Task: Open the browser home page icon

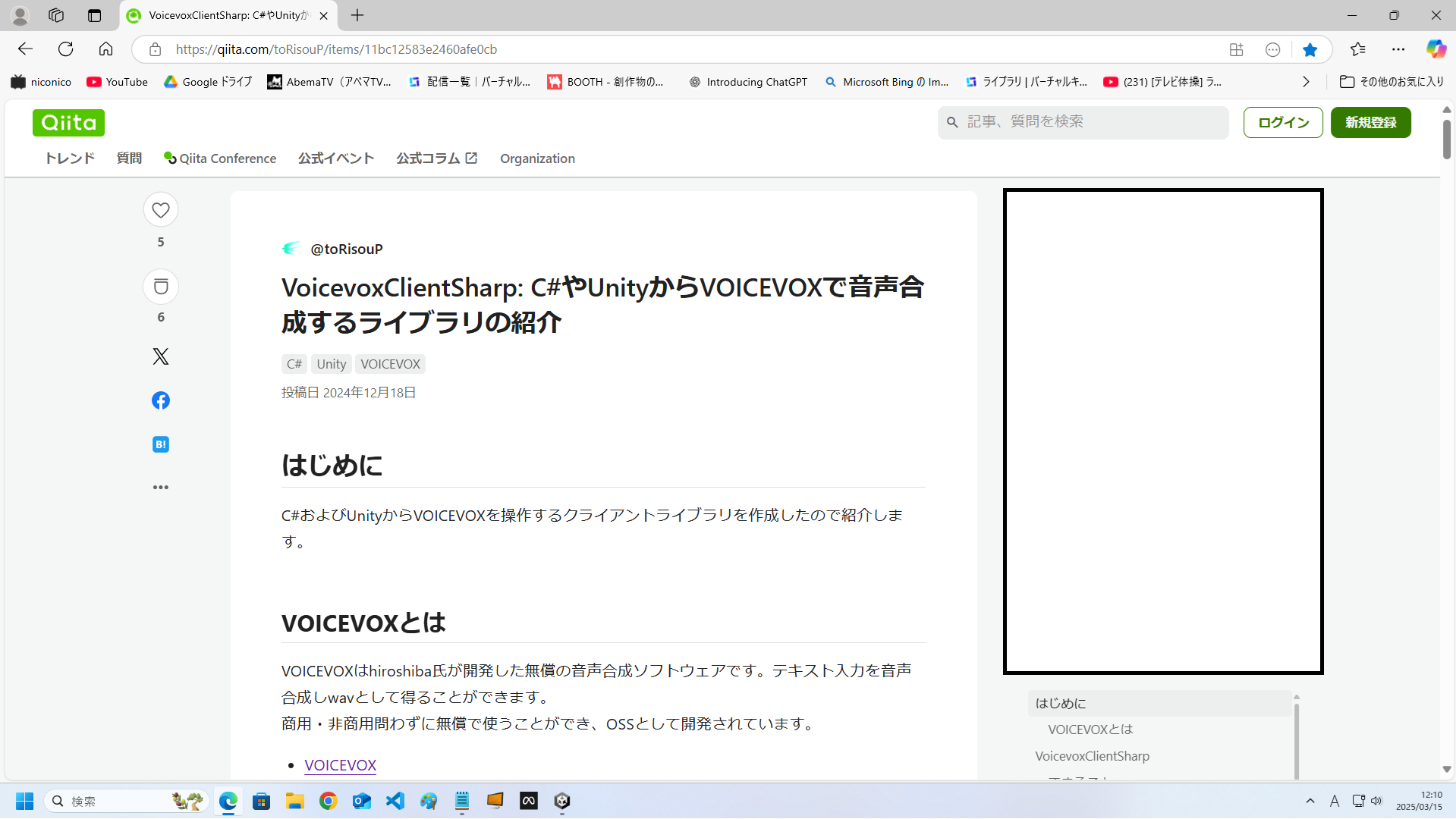Action: 105,49
